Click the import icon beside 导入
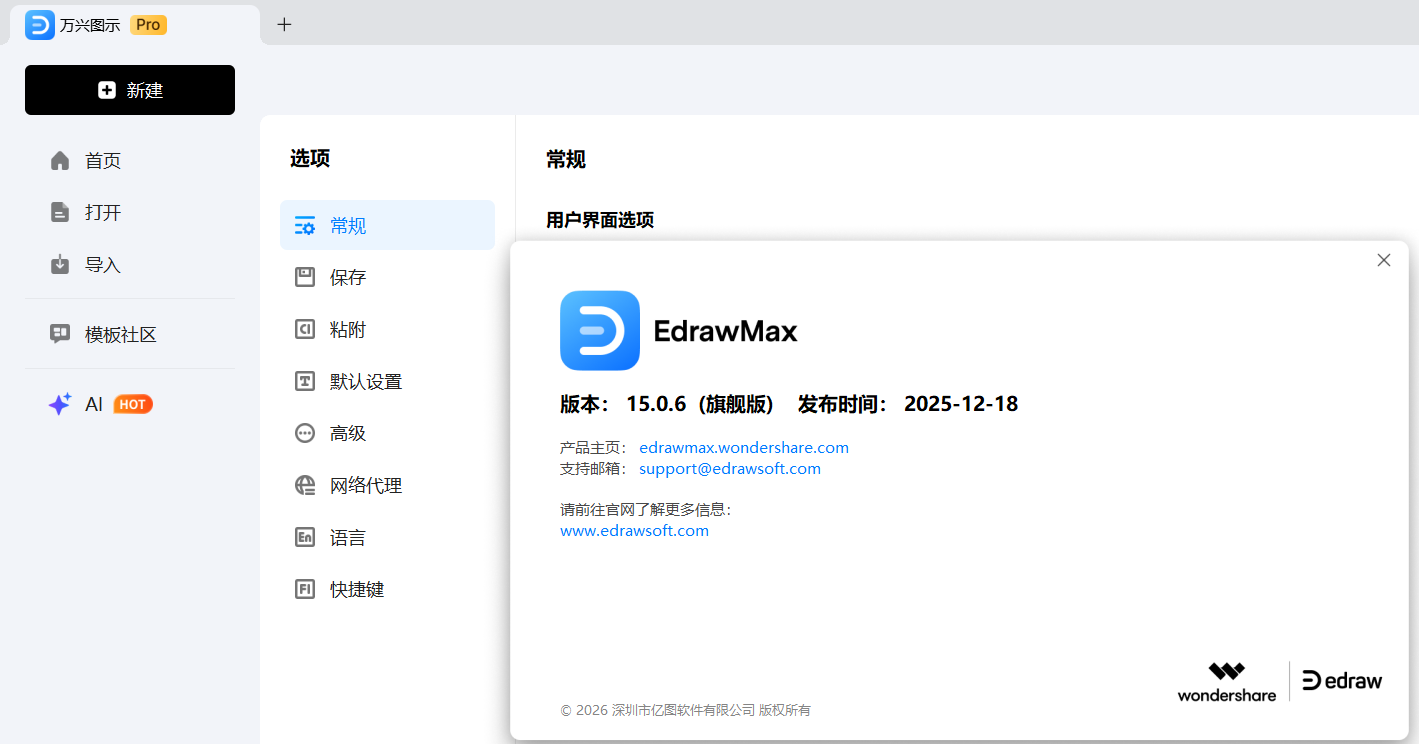1419x744 pixels. (60, 265)
